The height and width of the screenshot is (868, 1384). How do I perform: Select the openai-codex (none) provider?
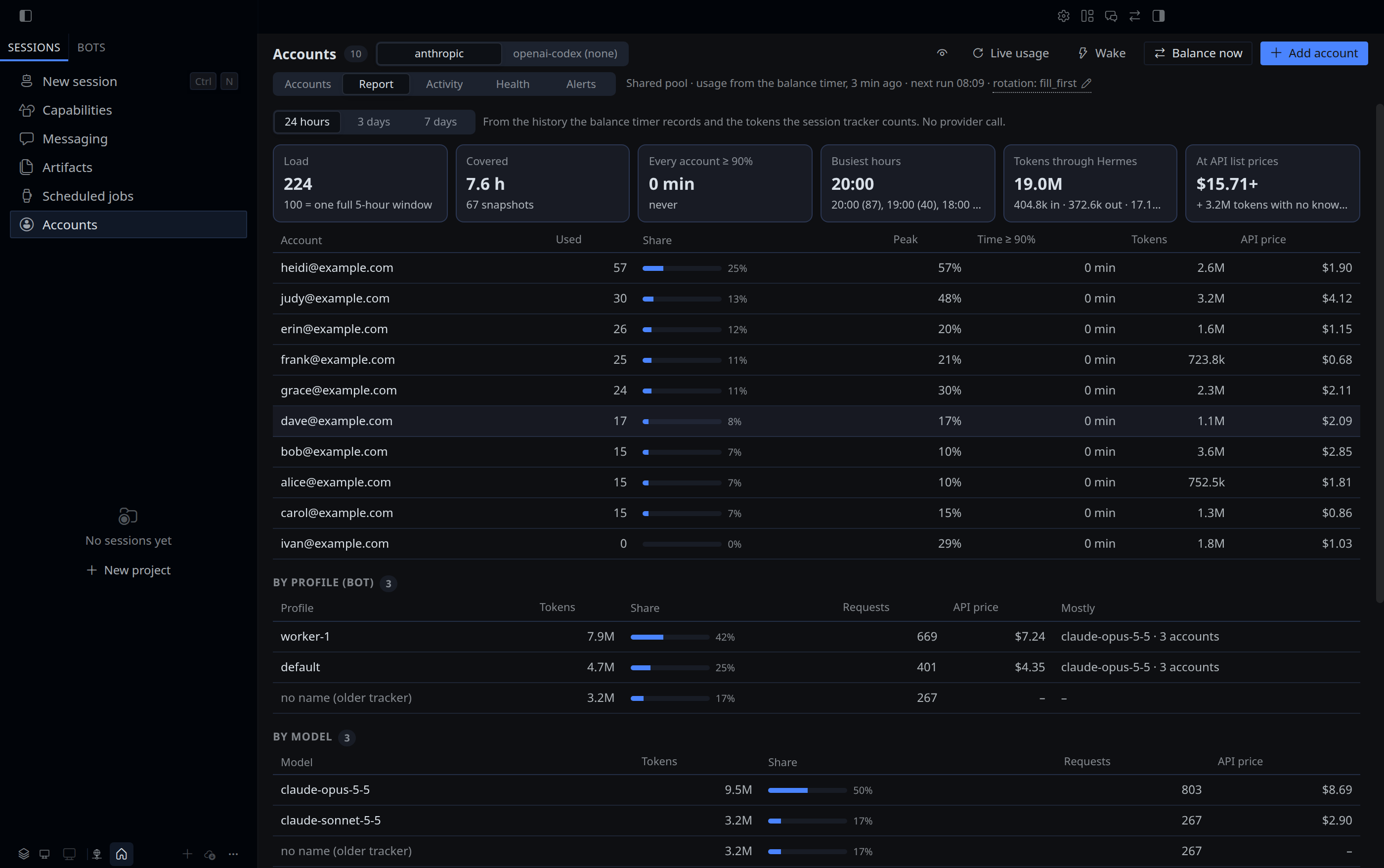(565, 53)
